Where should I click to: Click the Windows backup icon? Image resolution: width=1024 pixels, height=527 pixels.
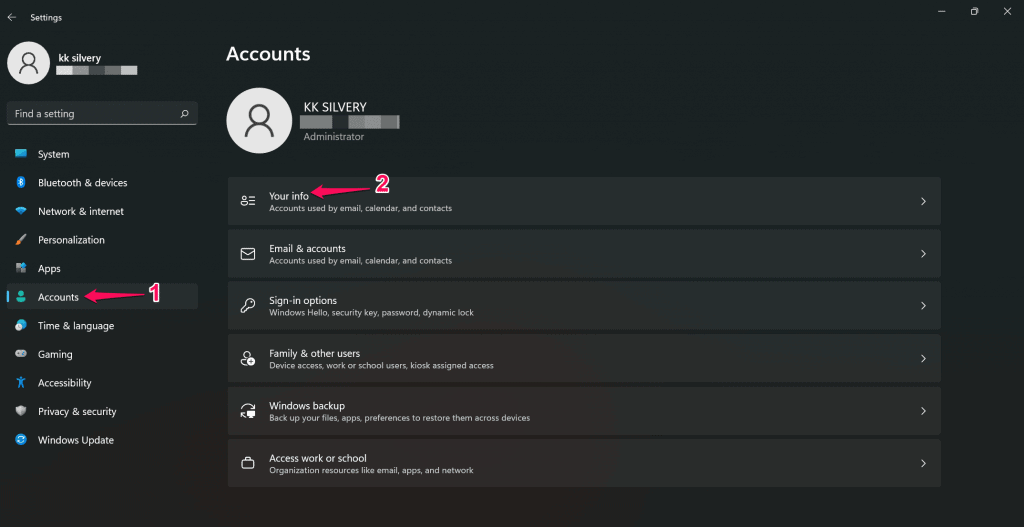tap(248, 411)
